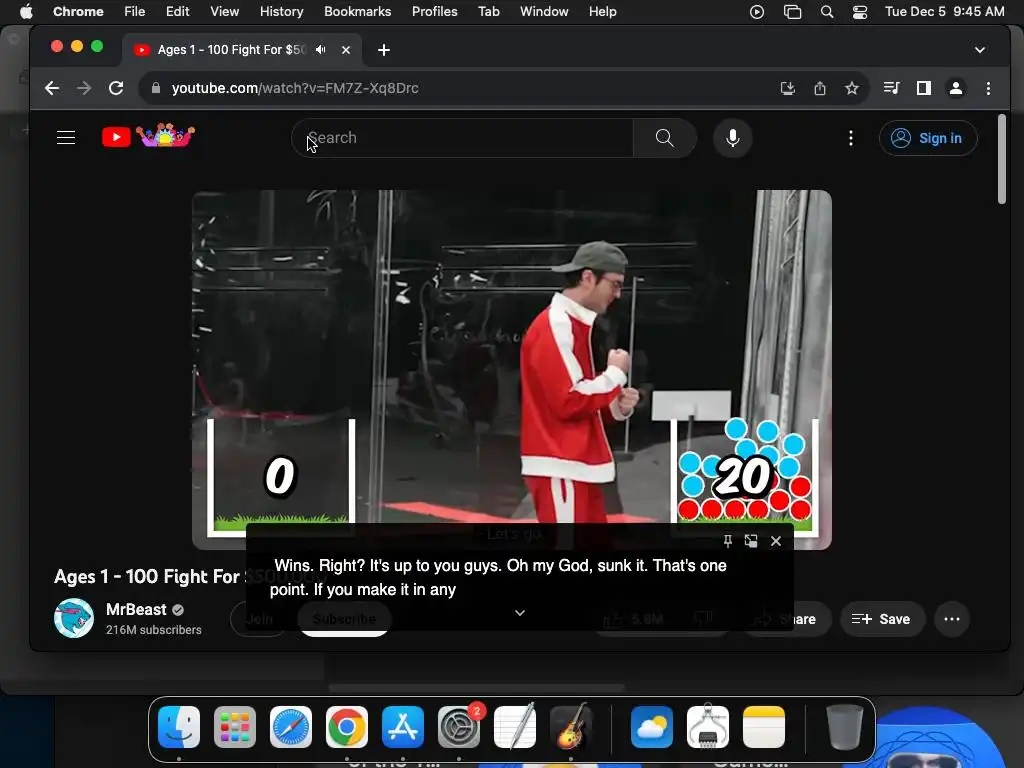Screen dimensions: 1024x768
Task: Click Save to playlist button
Action: pyautogui.click(x=881, y=619)
